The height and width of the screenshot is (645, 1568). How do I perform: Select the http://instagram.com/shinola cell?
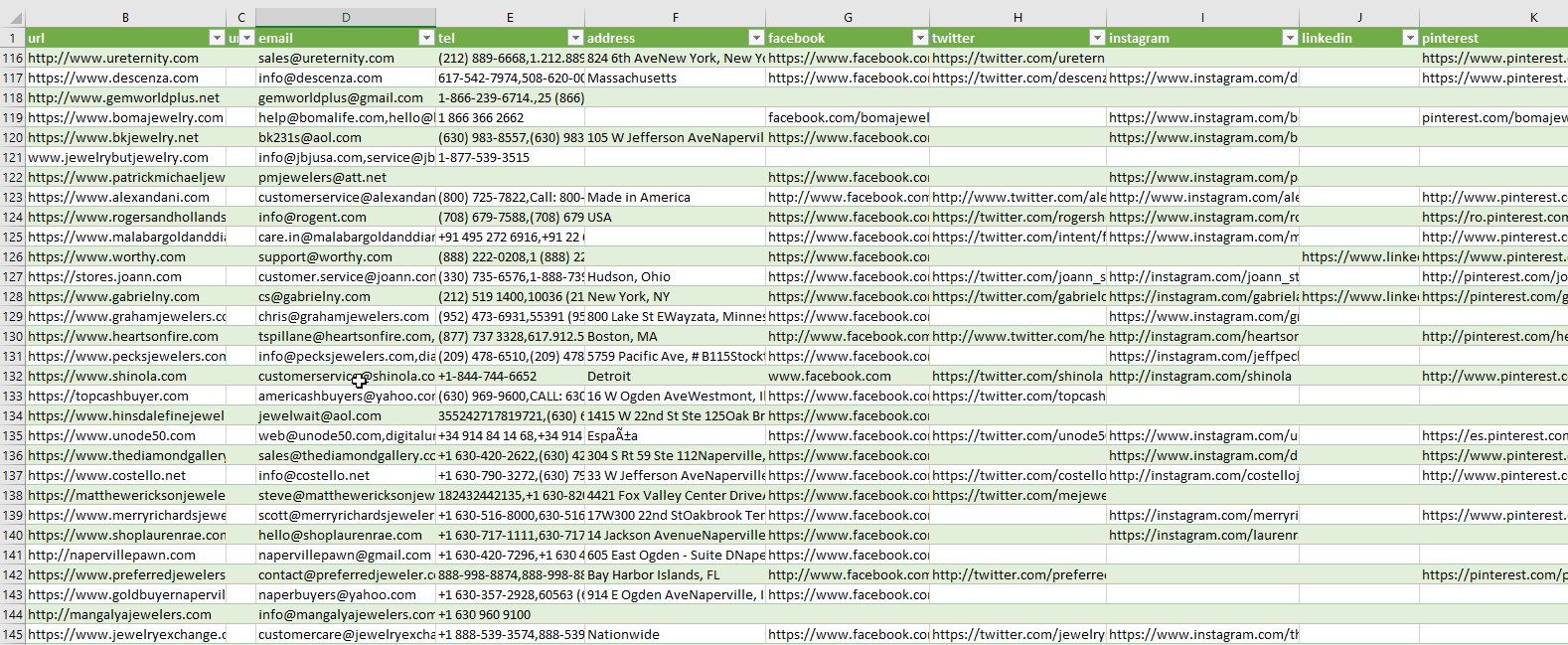click(1202, 376)
